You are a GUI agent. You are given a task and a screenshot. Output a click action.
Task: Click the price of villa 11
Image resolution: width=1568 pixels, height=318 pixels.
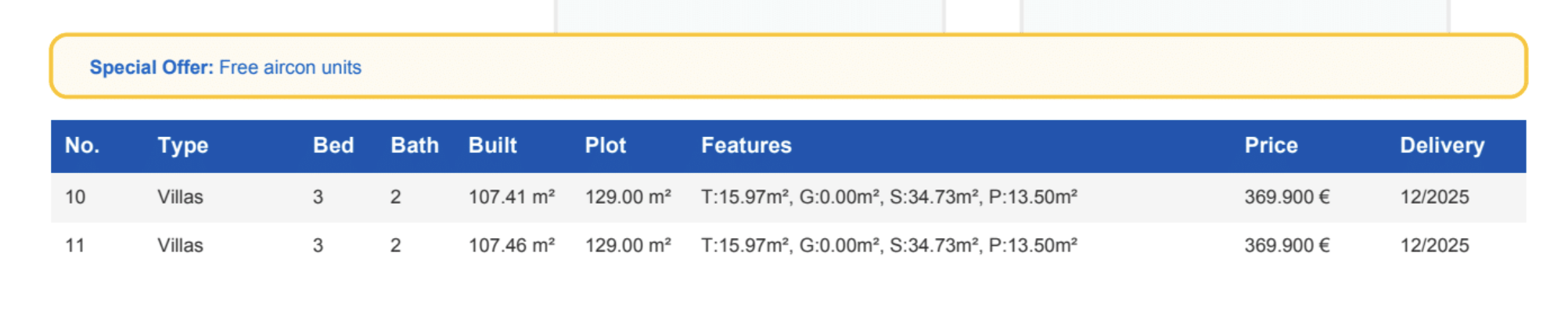pyautogui.click(x=1287, y=246)
